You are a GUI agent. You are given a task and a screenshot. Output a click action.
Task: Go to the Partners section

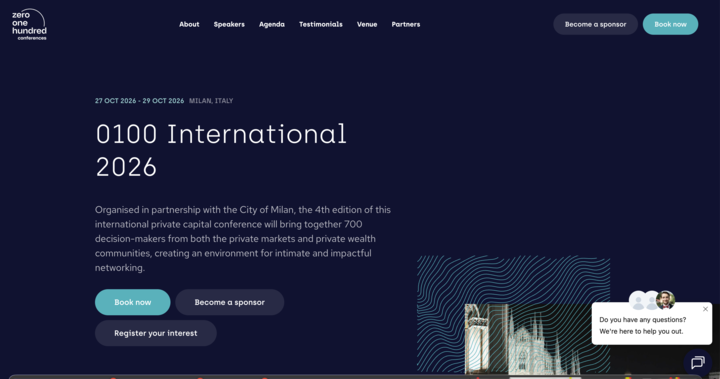[x=406, y=24]
